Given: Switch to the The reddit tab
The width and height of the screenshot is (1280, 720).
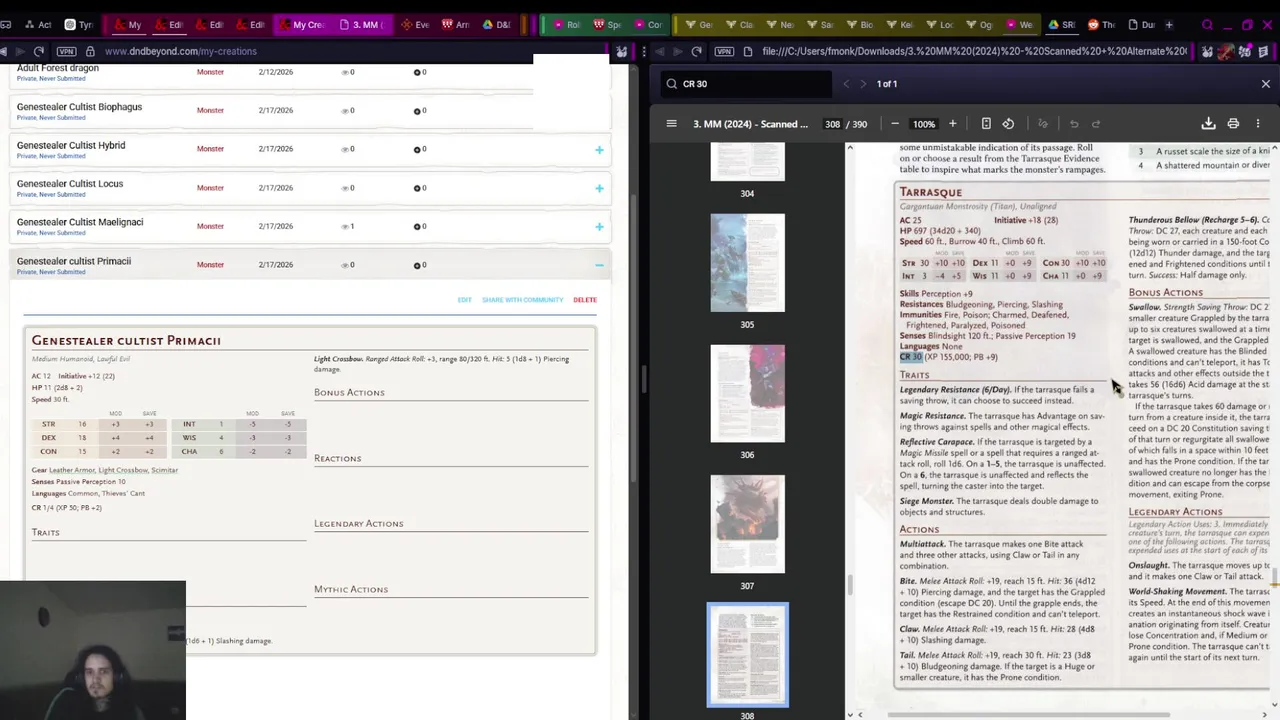Looking at the screenshot, I should [x=1101, y=25].
